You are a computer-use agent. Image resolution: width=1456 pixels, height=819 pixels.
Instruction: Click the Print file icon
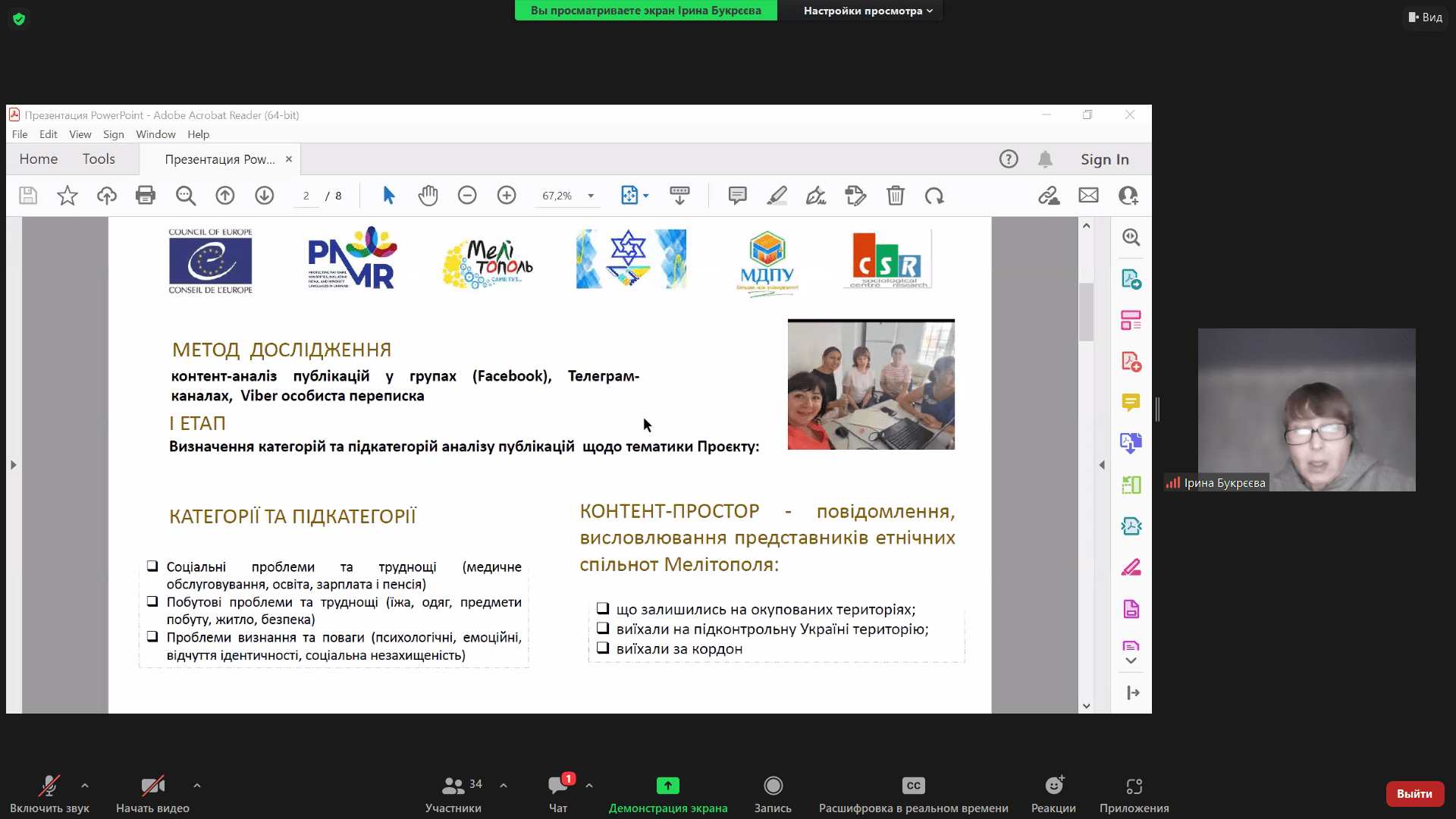(x=146, y=196)
